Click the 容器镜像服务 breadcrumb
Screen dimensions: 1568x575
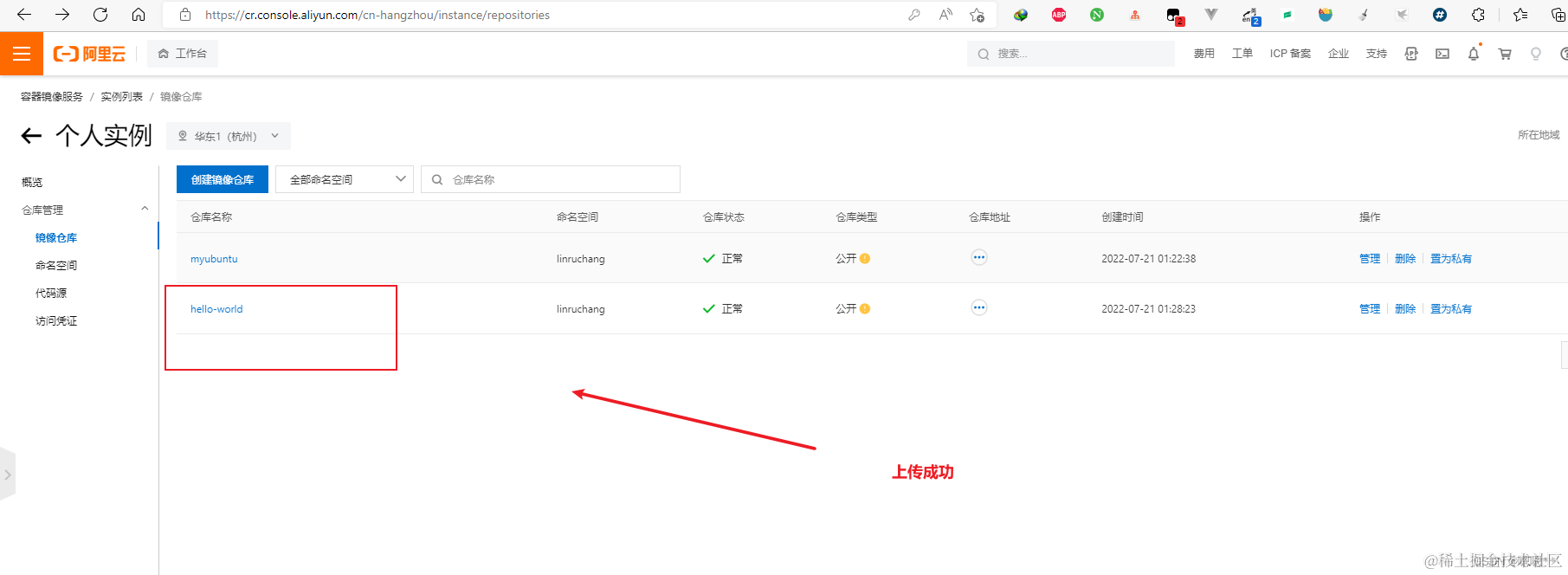(x=52, y=97)
